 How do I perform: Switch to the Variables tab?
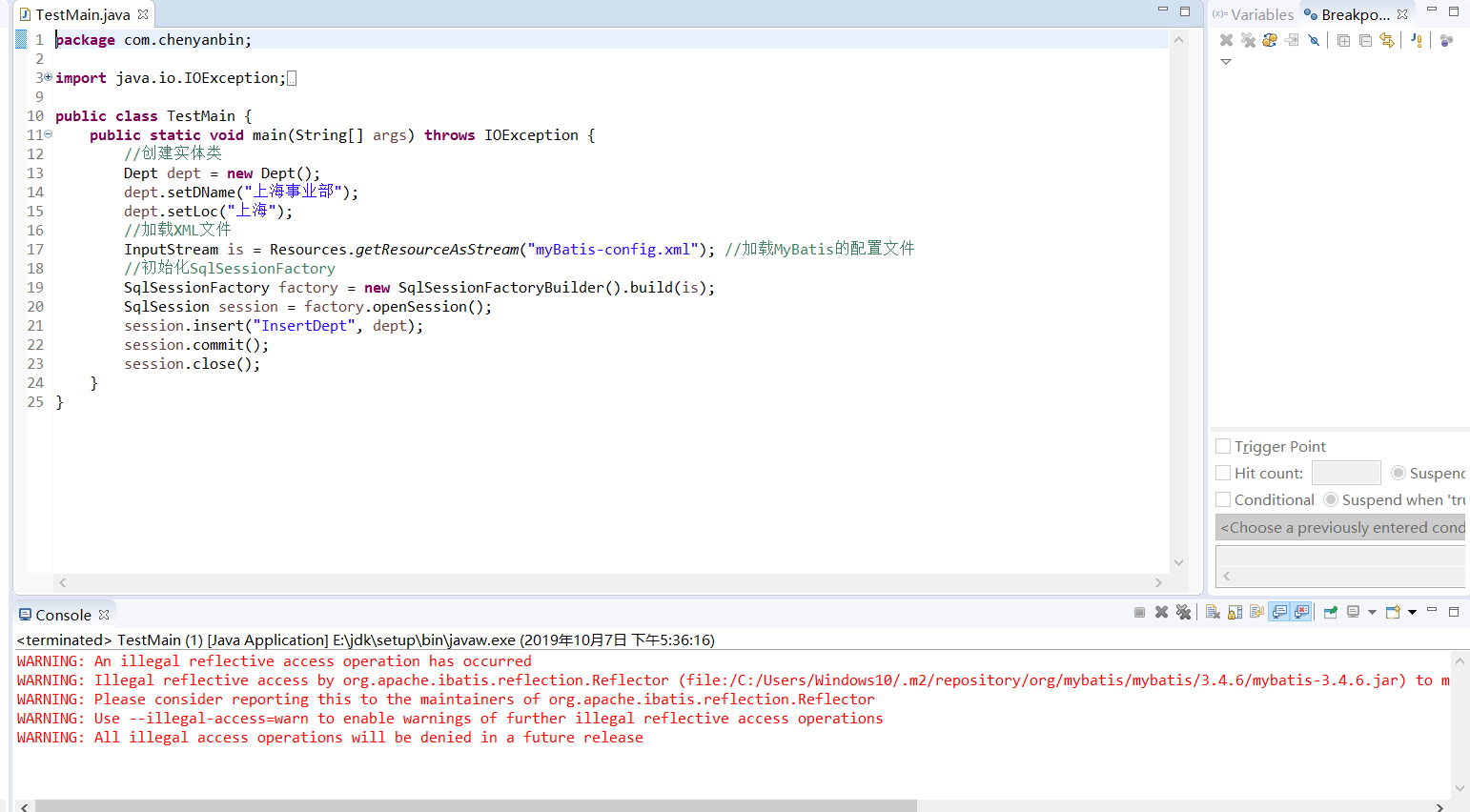tap(1253, 14)
